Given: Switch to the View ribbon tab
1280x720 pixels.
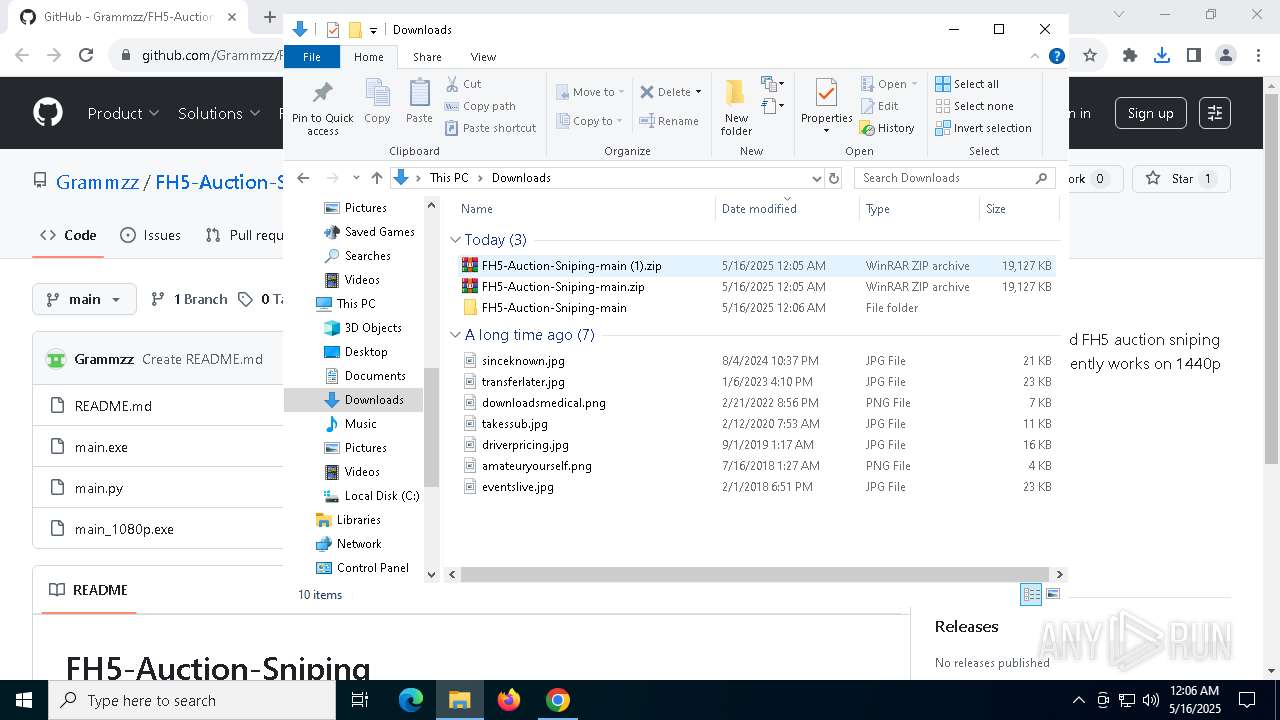Looking at the screenshot, I should click(483, 57).
